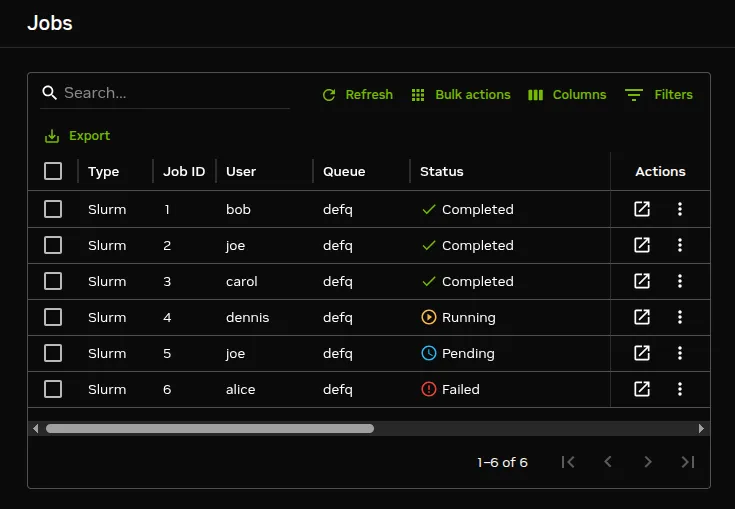Click the blue Pending clock icon
The width and height of the screenshot is (735, 509).
pyautogui.click(x=428, y=353)
